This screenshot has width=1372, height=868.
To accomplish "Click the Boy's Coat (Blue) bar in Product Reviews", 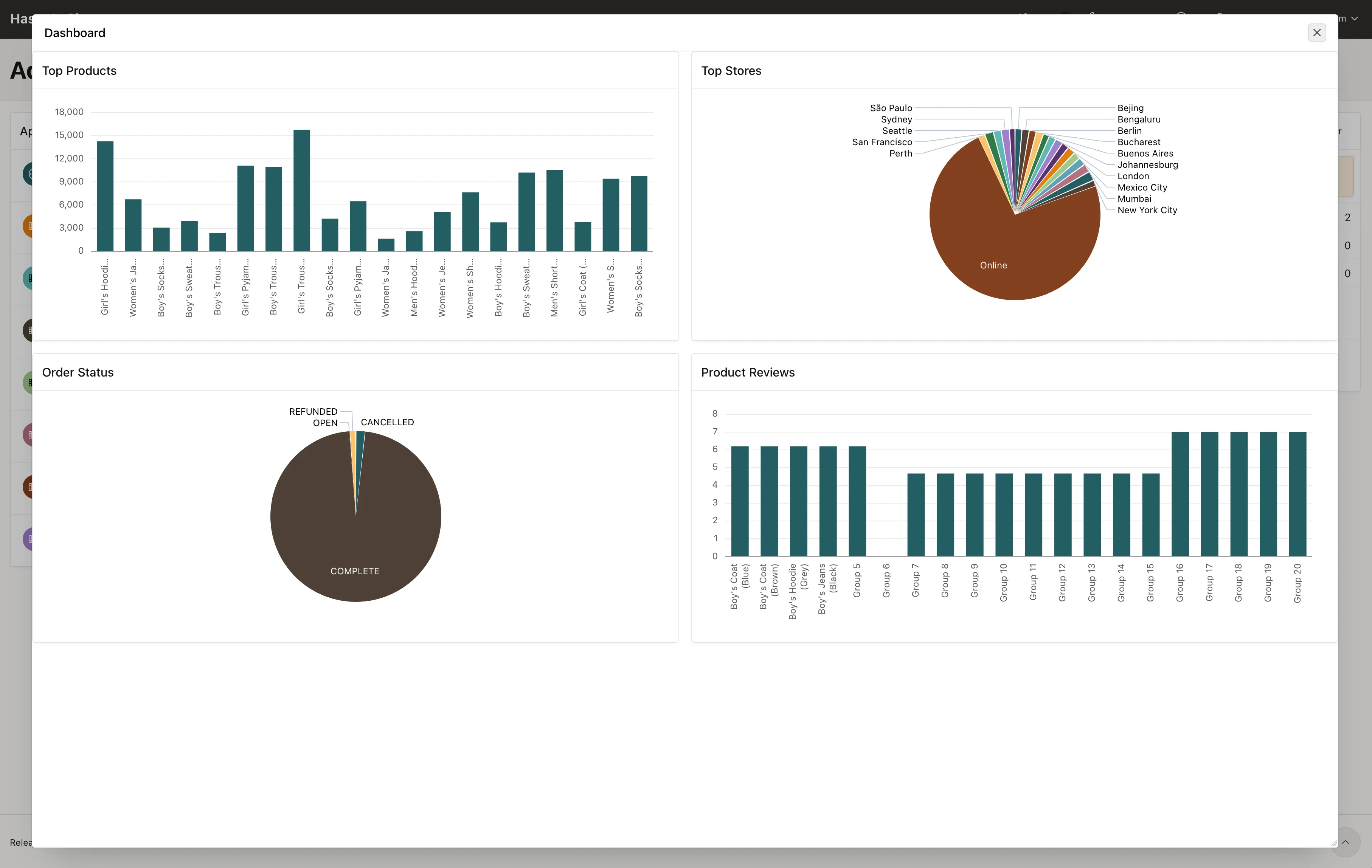I will [x=740, y=501].
